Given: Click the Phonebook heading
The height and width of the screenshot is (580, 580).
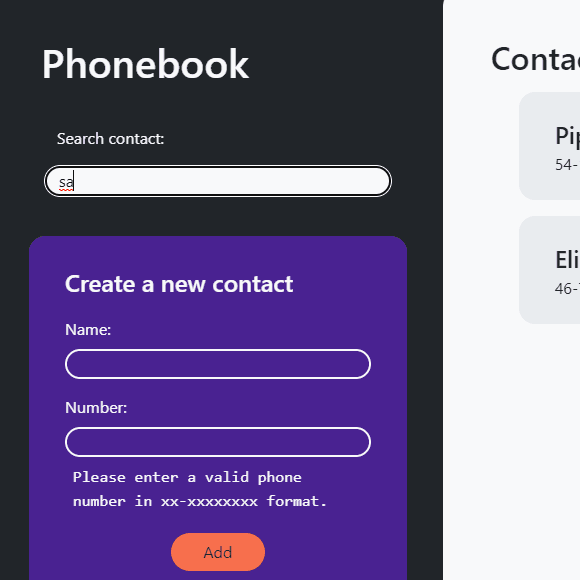Looking at the screenshot, I should pyautogui.click(x=145, y=64).
